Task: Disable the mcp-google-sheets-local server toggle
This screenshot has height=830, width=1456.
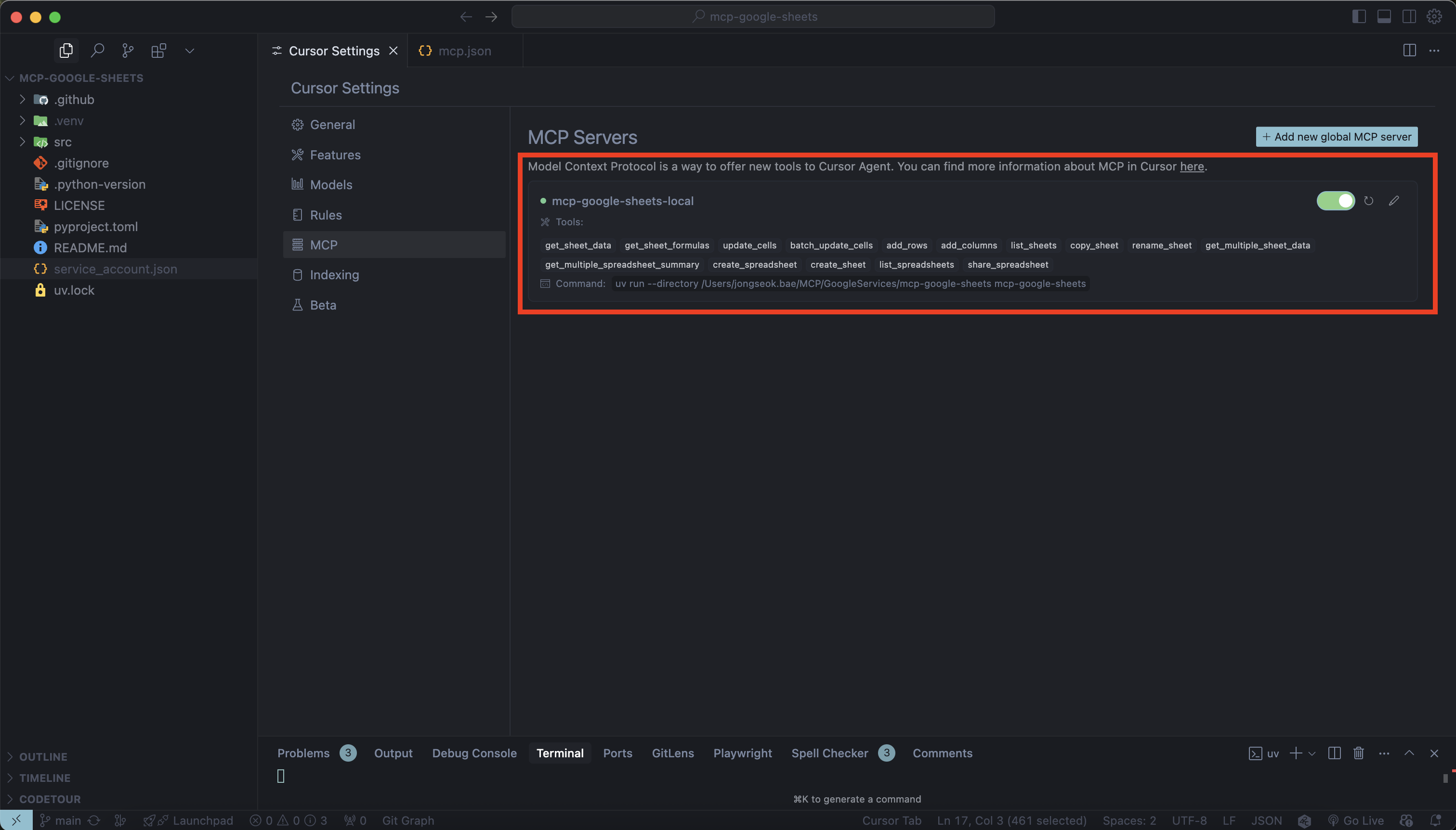Action: pyautogui.click(x=1336, y=201)
